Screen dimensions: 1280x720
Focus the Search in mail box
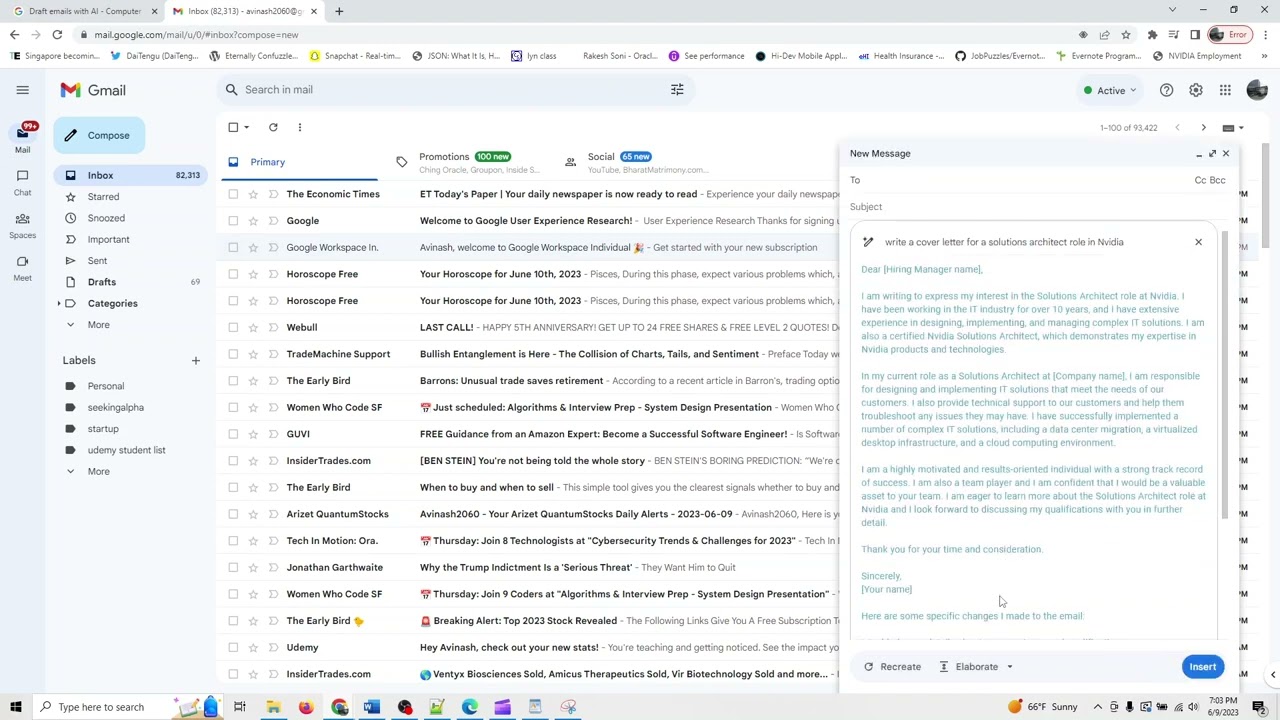click(x=455, y=90)
